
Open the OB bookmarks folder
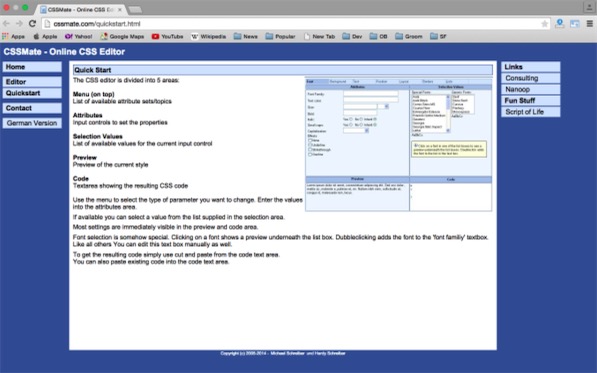(x=378, y=37)
